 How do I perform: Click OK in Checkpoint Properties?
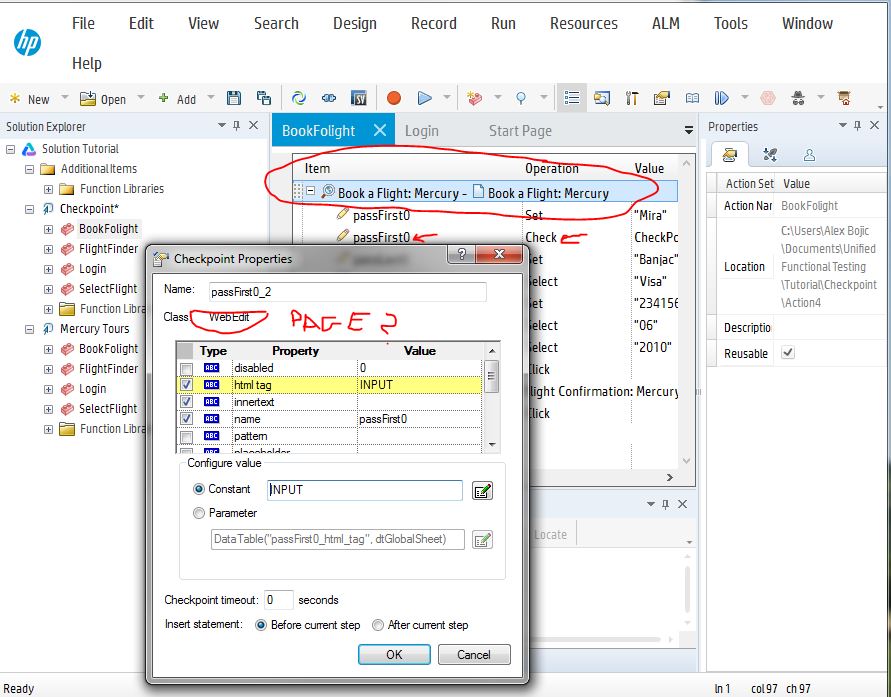pyautogui.click(x=394, y=654)
